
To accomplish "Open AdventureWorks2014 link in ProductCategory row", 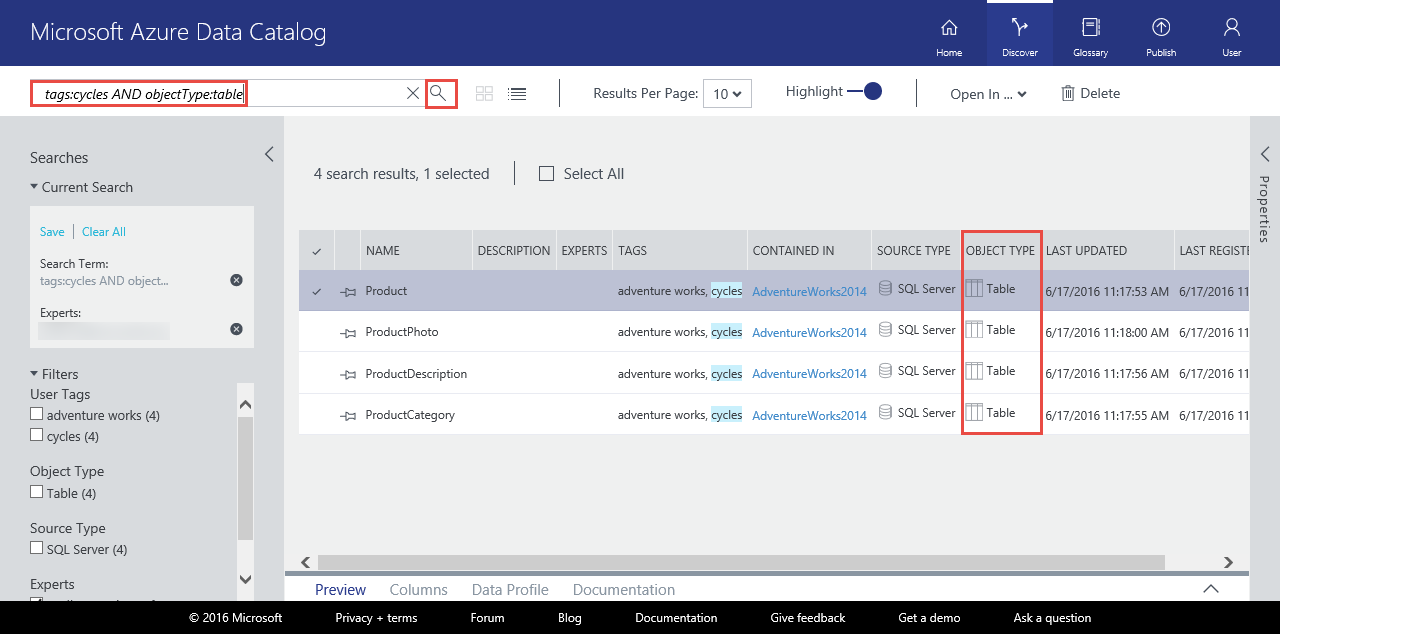I will (x=809, y=416).
